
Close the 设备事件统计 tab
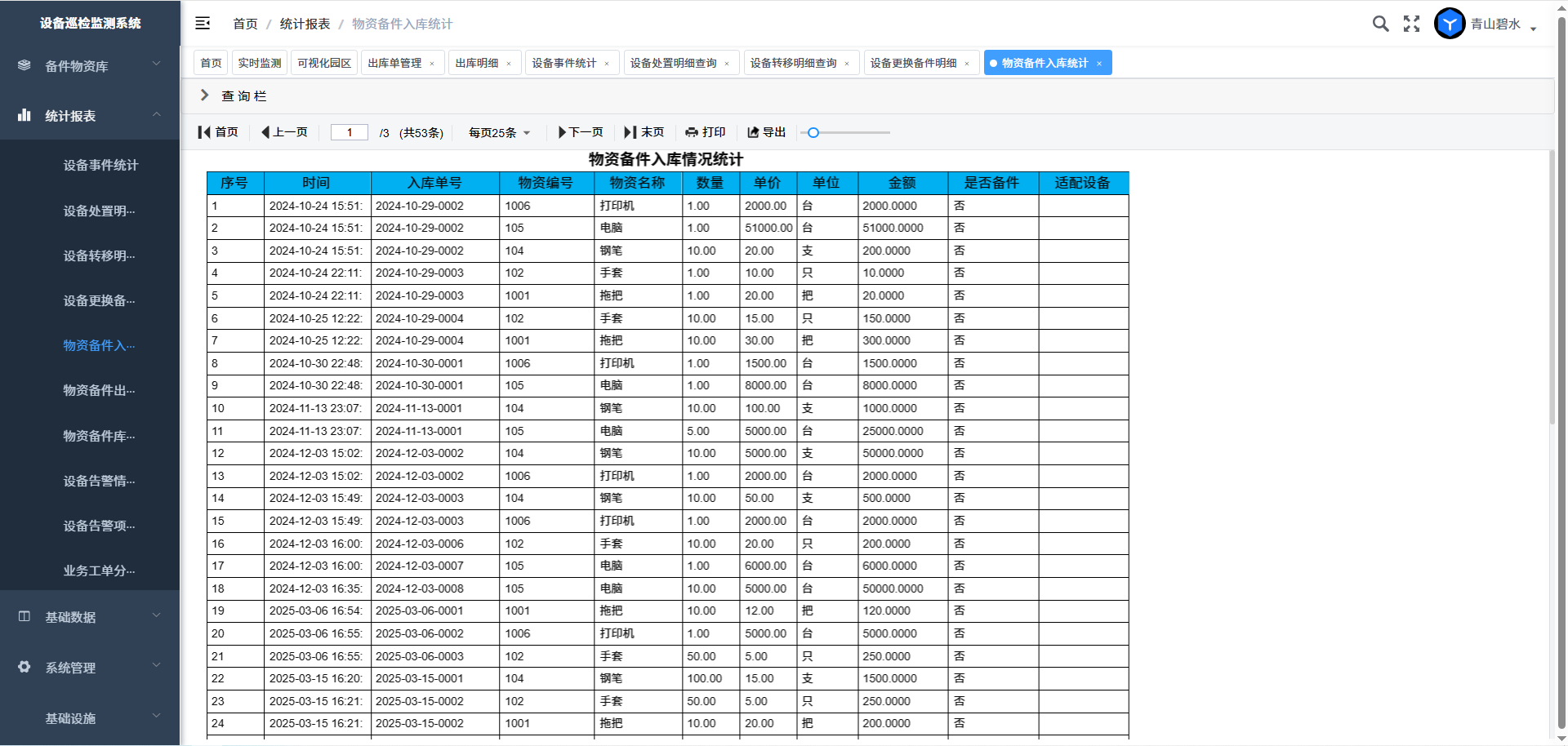(607, 64)
